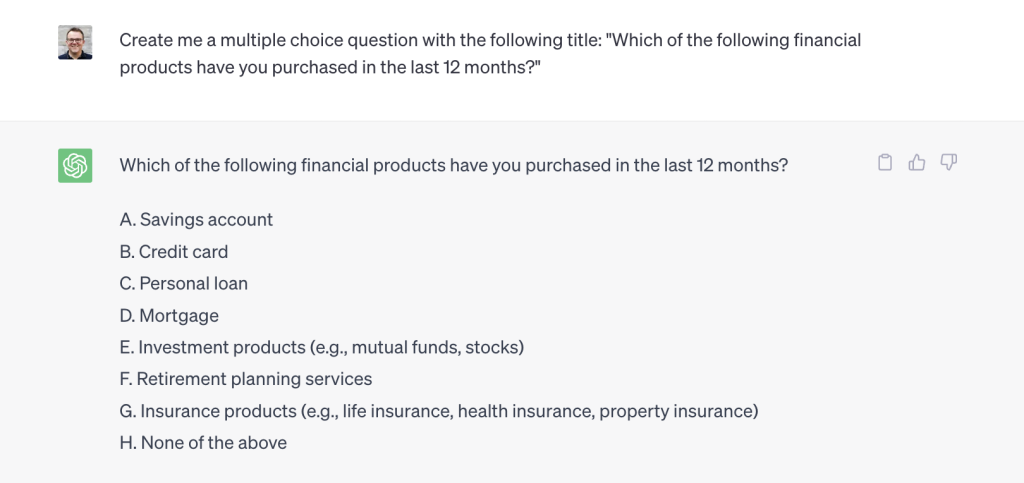1024x483 pixels.
Task: Click the user prompt message text
Action: pos(490,54)
